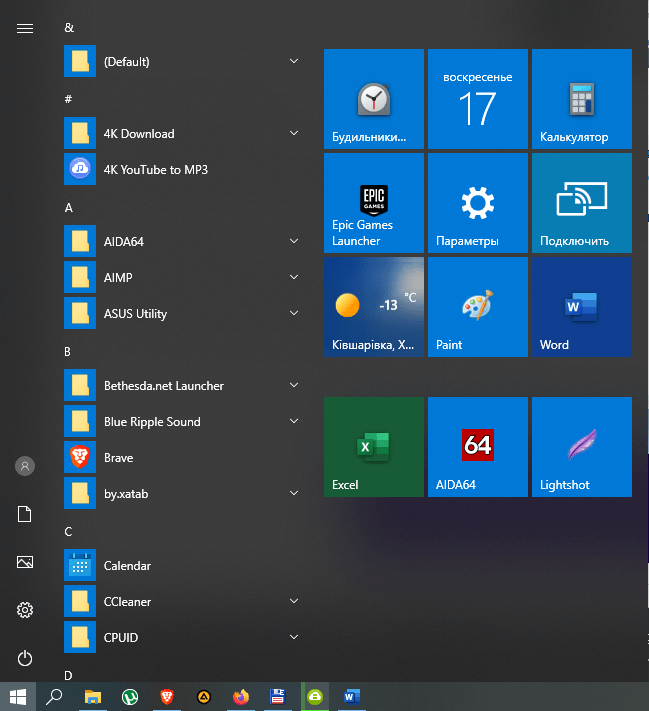The image size is (649, 711).
Task: Expand the AIDA64 folder chevron
Action: coord(294,241)
